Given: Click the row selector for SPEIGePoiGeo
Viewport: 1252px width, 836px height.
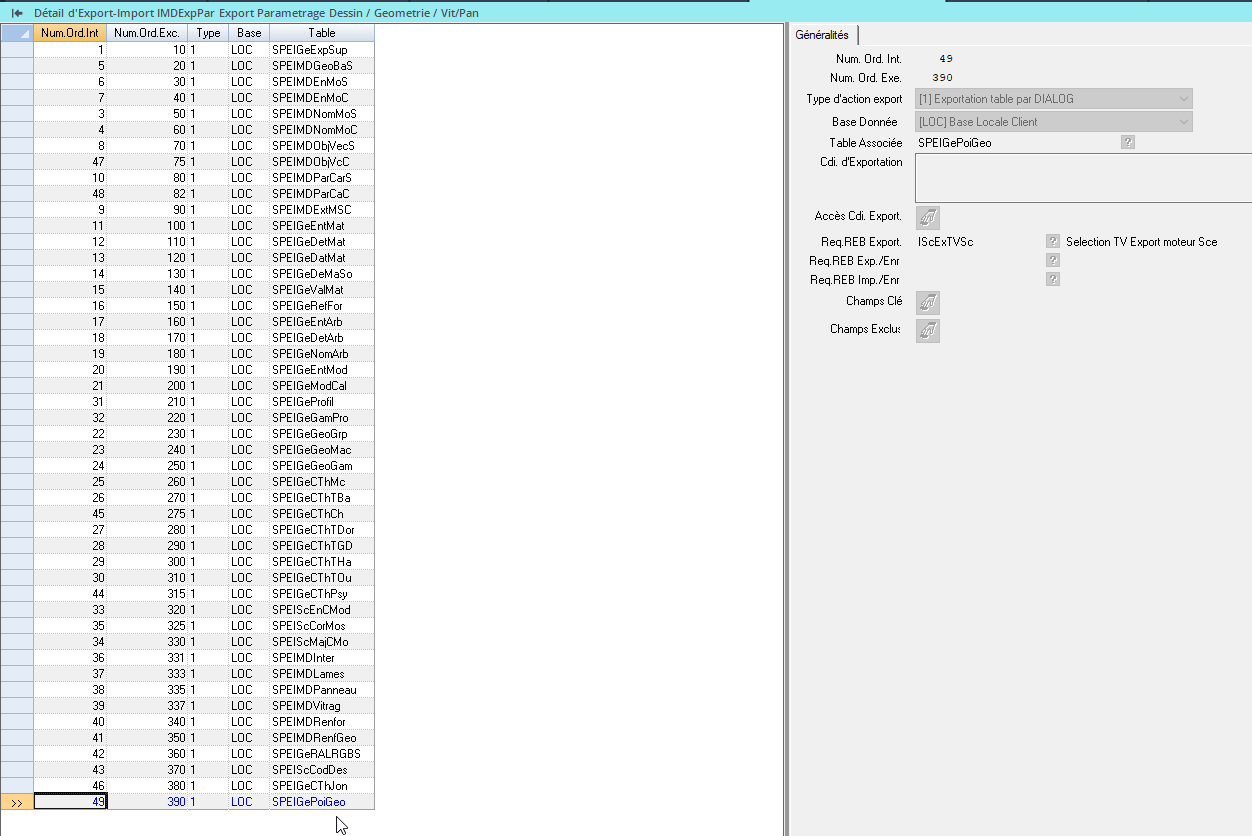Looking at the screenshot, I should (17, 802).
